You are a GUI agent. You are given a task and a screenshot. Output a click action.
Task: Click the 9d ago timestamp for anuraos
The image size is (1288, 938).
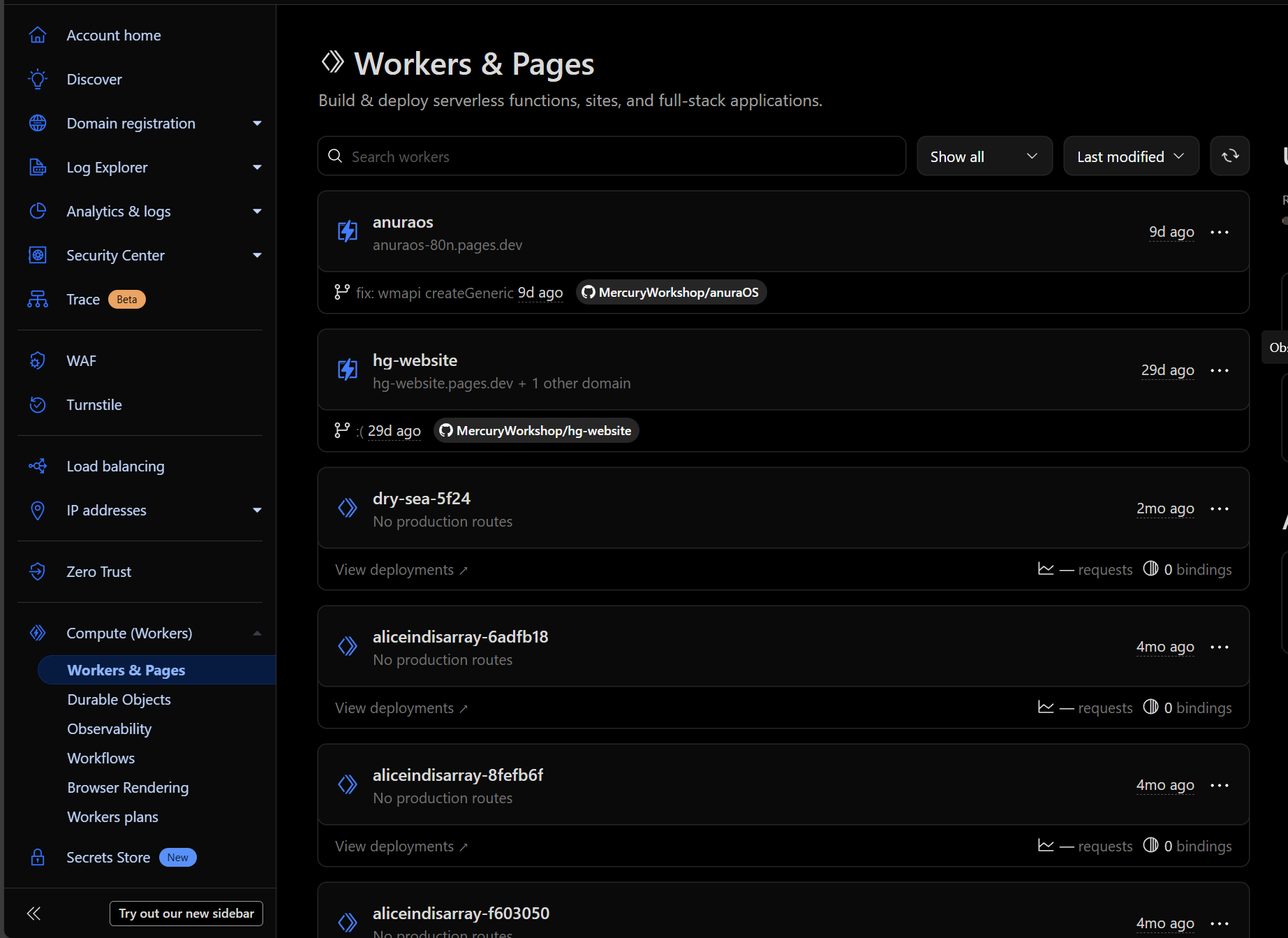coord(1171,232)
